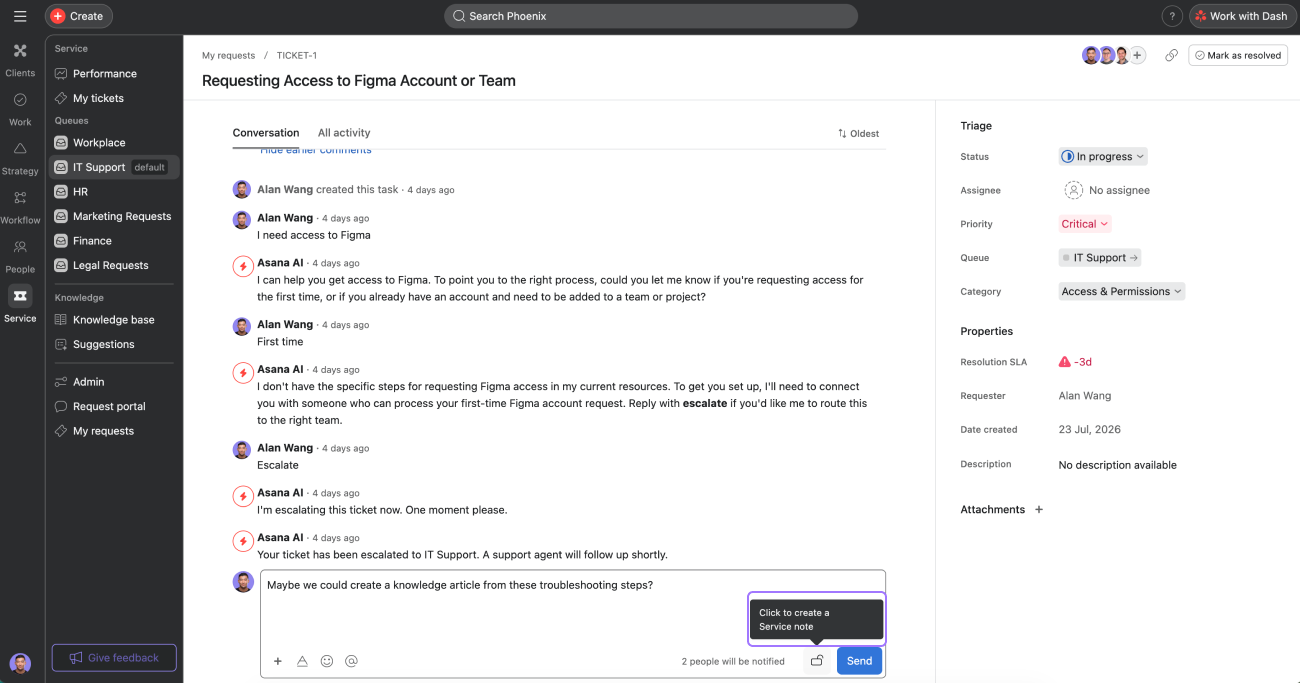
Task: Click the requester name Alan Wang
Action: click(x=1085, y=396)
